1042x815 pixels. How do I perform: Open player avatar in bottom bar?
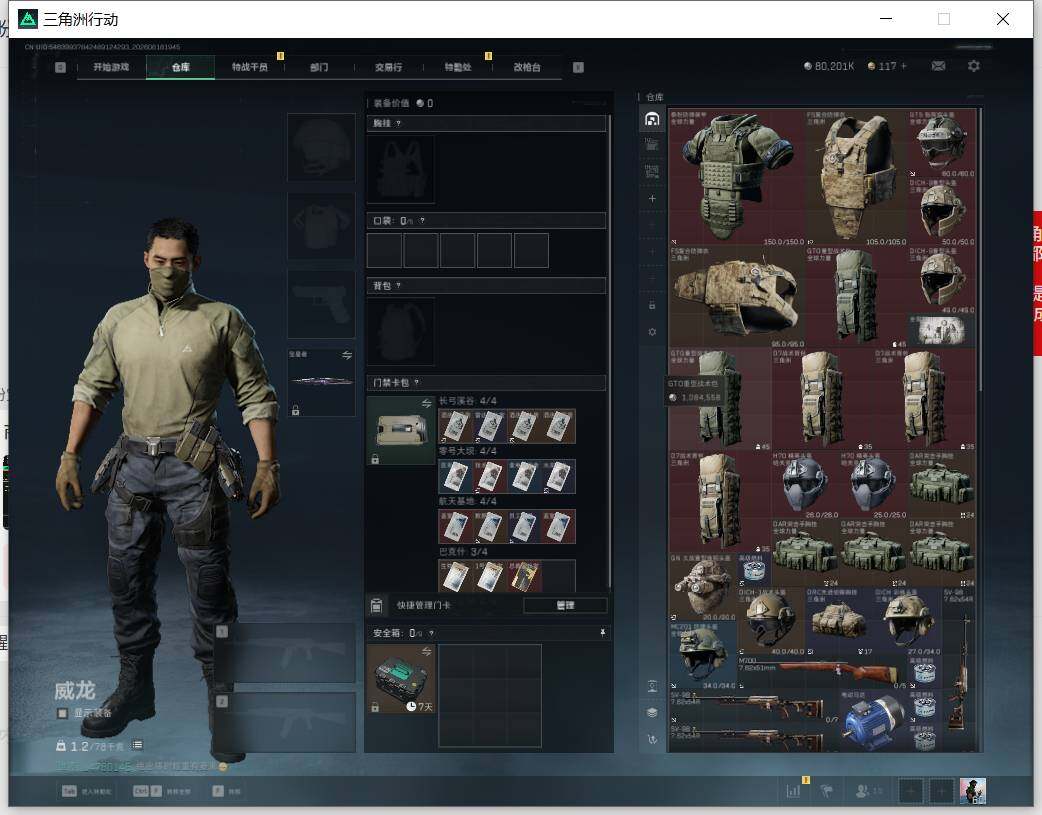[973, 791]
